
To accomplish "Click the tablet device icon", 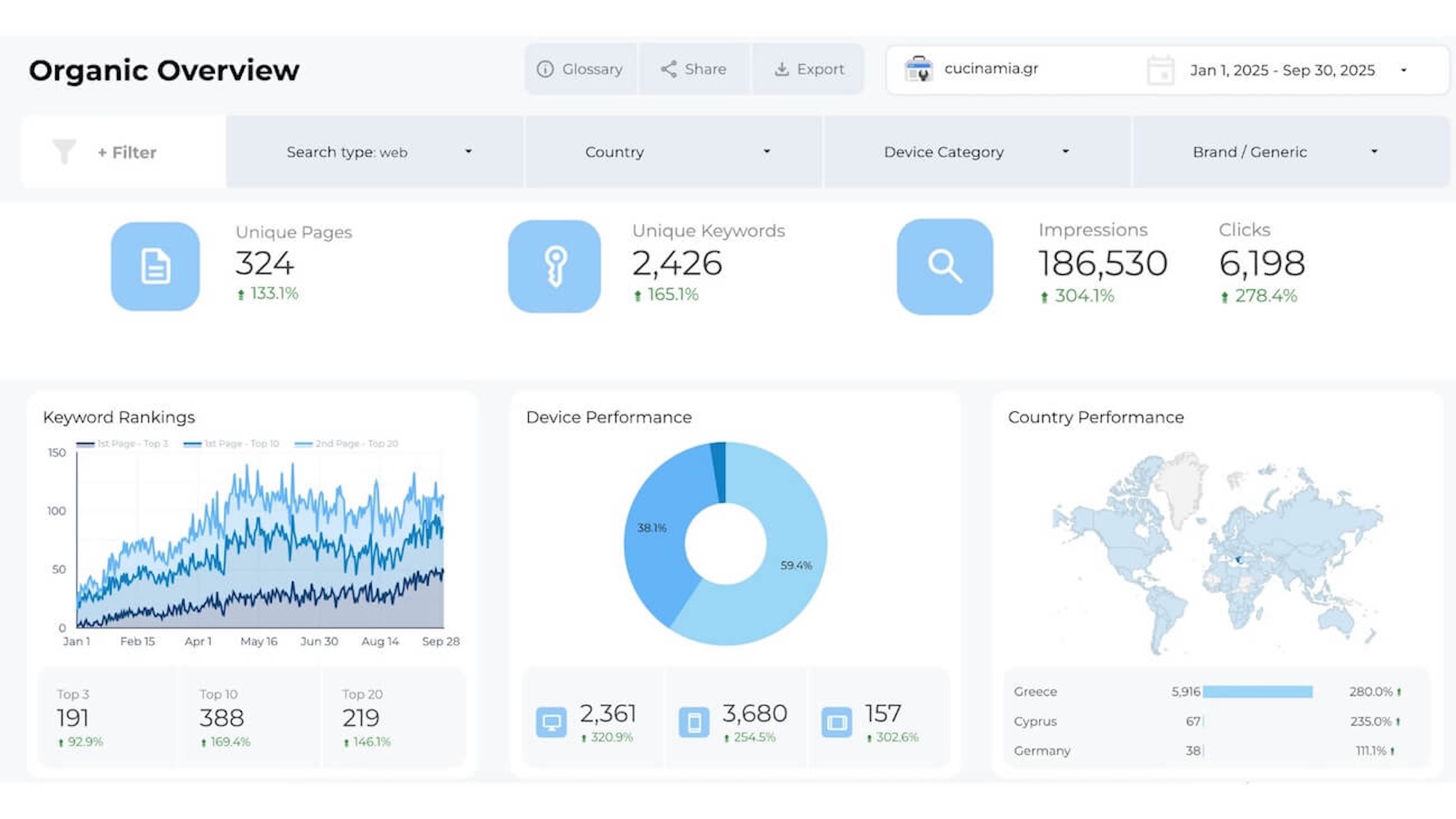I will pos(836,722).
